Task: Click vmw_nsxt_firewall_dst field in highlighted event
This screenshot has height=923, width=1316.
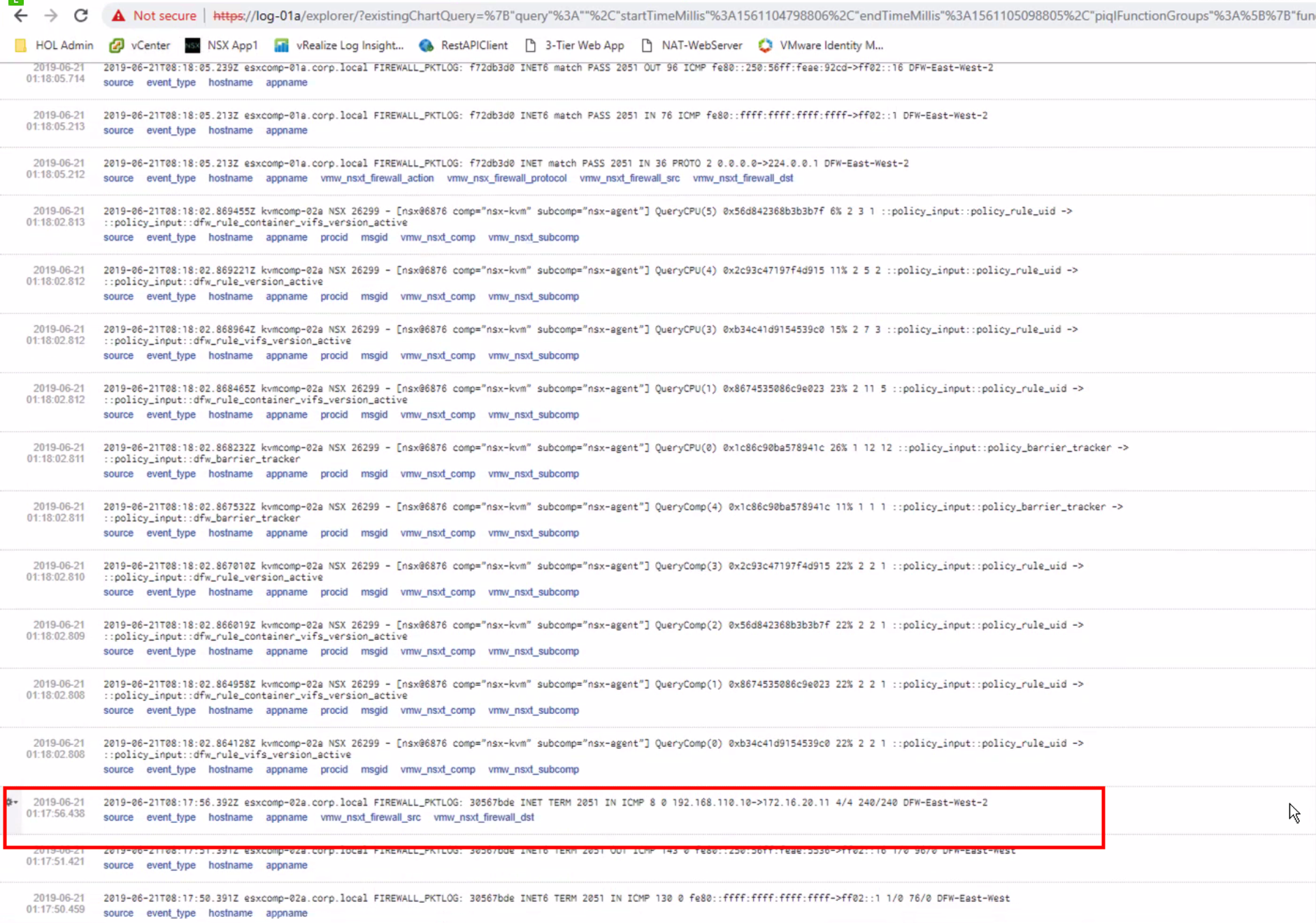Action: pos(484,817)
